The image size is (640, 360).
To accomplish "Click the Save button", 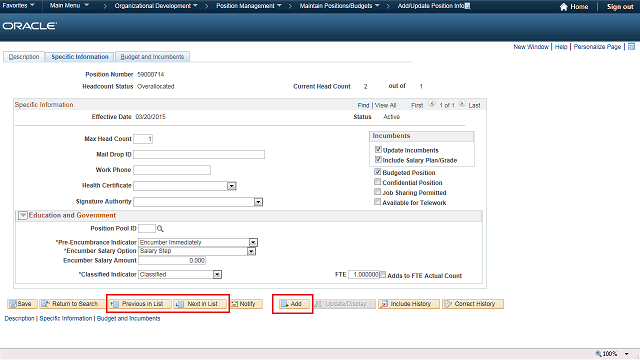I will (x=22, y=304).
